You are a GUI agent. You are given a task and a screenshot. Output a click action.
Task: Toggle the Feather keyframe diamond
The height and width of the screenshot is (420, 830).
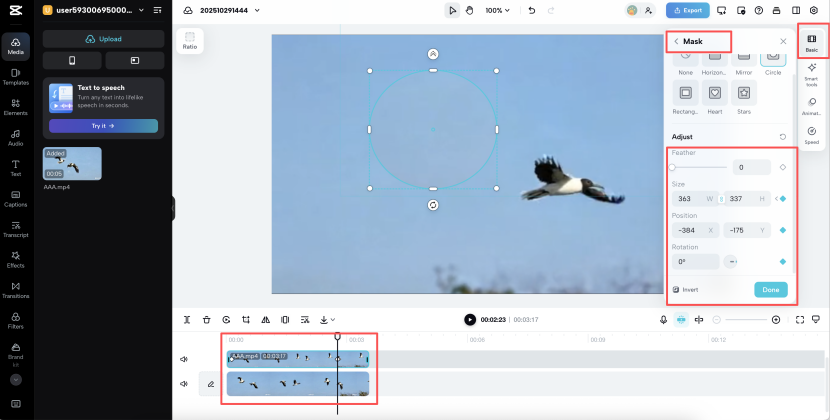click(783, 167)
